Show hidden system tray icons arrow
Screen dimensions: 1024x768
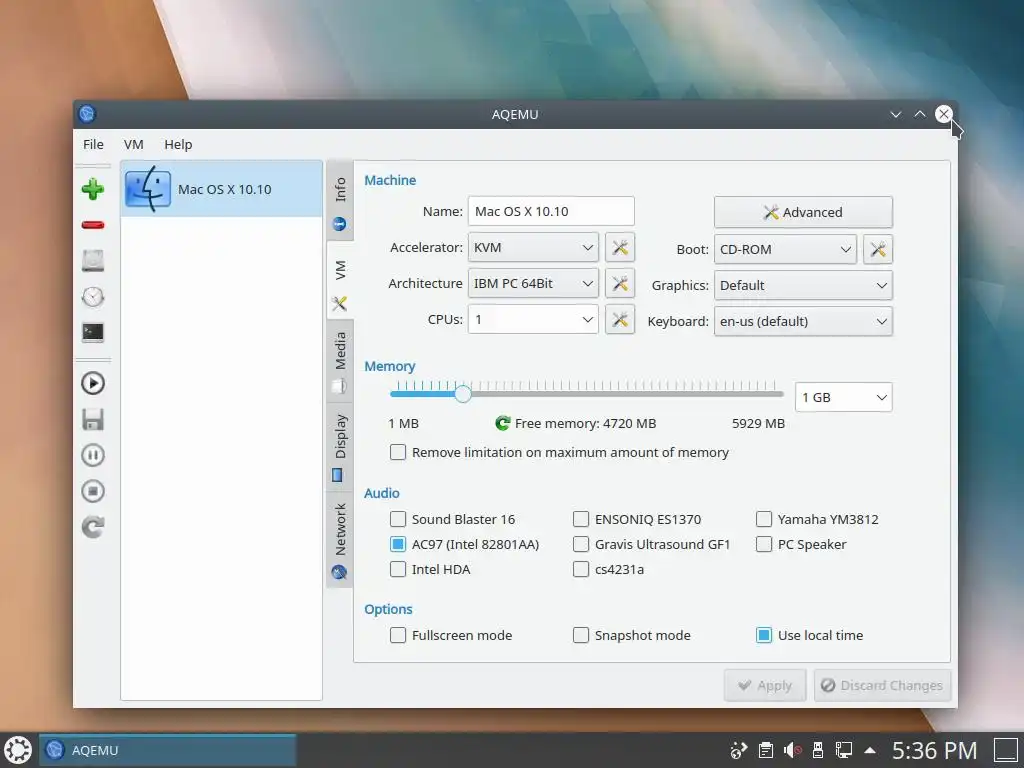(870, 750)
